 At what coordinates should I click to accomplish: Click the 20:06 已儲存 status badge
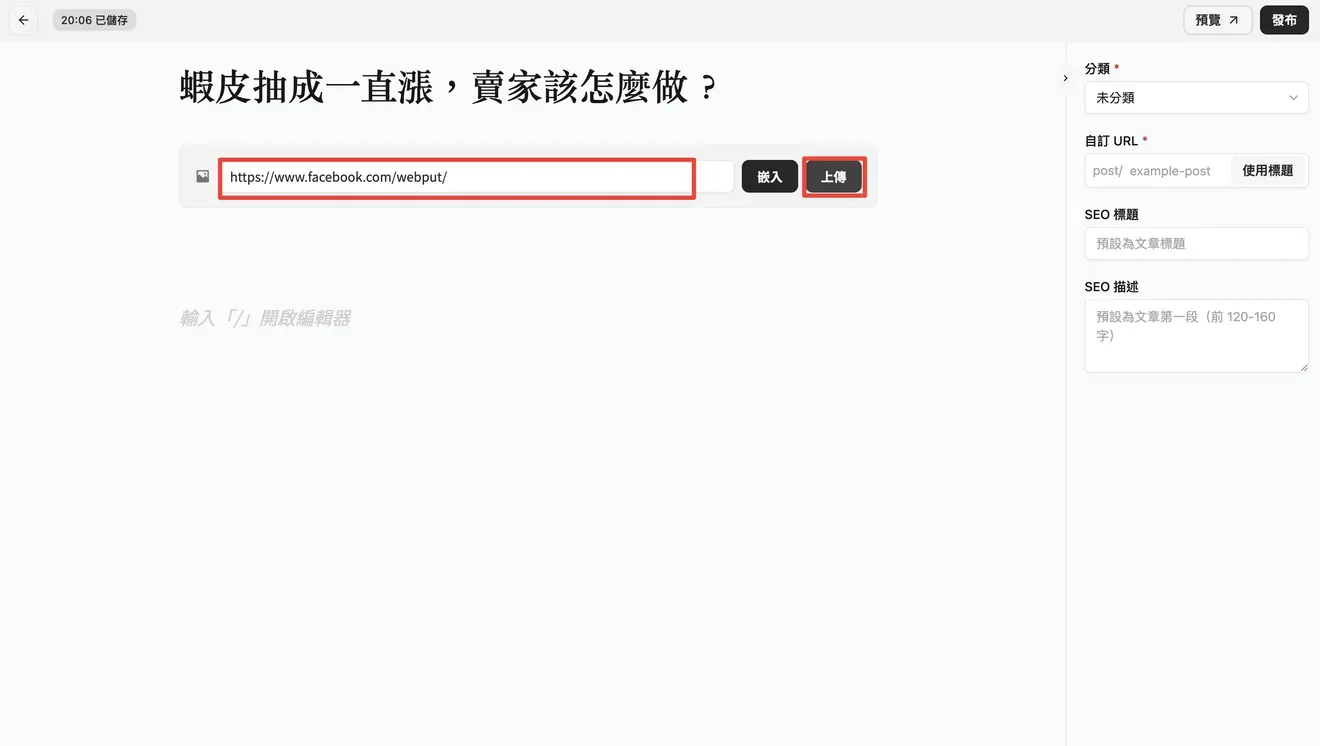point(94,20)
